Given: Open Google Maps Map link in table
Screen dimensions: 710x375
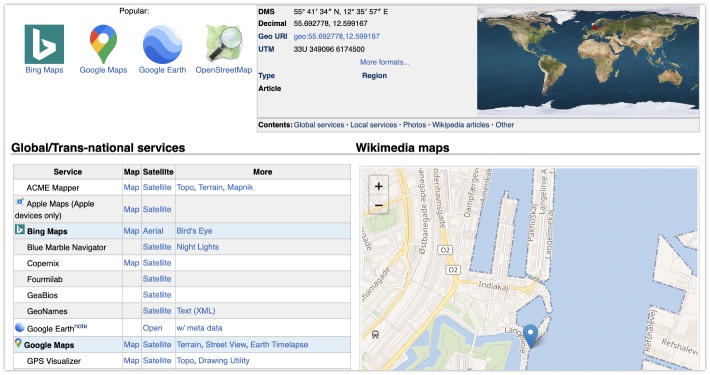Looking at the screenshot, I should tap(131, 344).
